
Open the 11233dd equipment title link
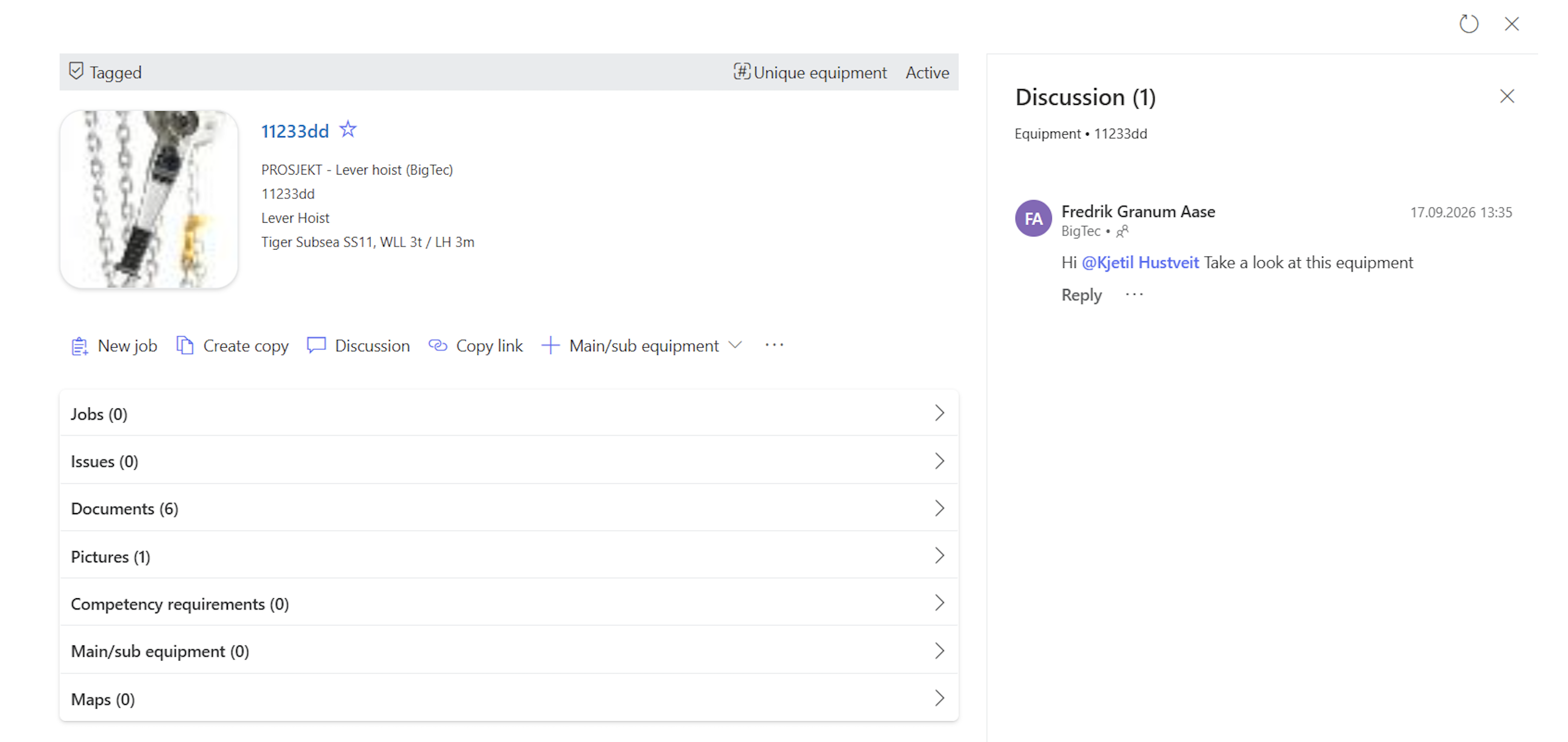[295, 131]
